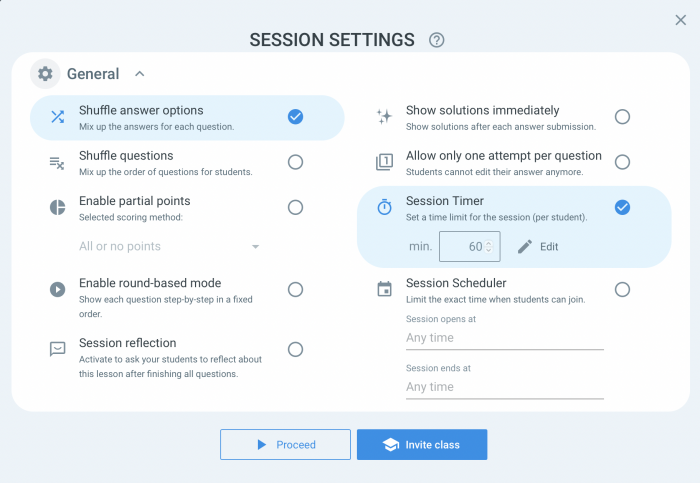Increase minutes with the timer stepper arrows
This screenshot has height=483, width=700.
coord(488,243)
